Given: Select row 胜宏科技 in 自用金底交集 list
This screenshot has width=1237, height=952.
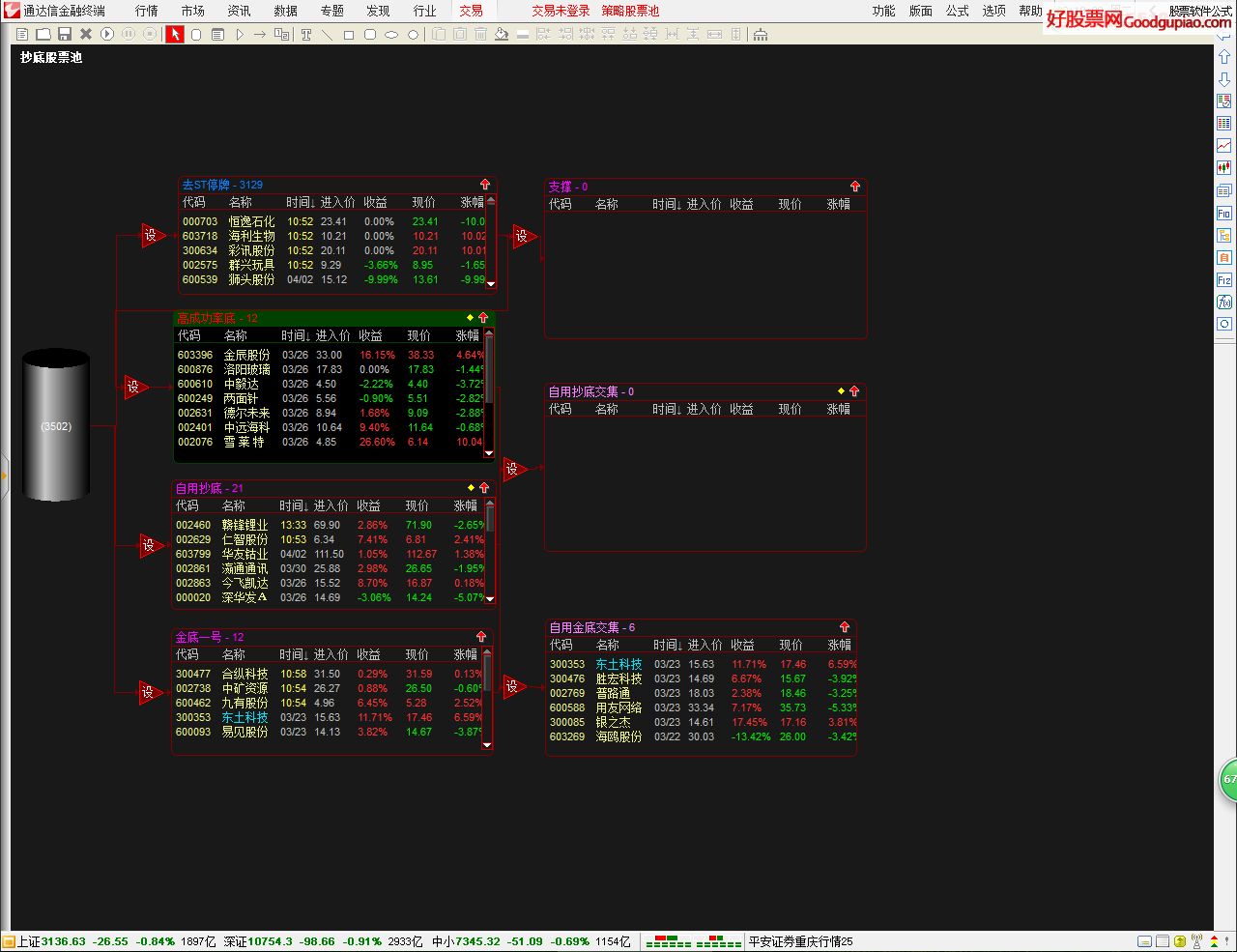Looking at the screenshot, I should [702, 678].
